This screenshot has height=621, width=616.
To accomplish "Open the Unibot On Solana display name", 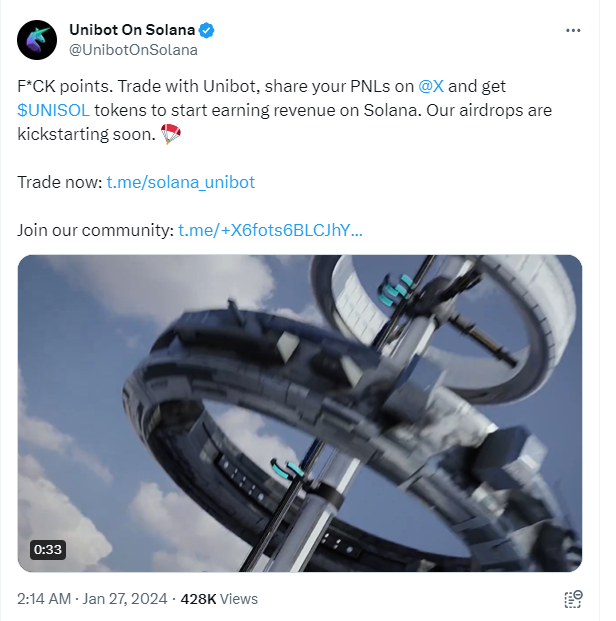I will pyautogui.click(x=132, y=30).
